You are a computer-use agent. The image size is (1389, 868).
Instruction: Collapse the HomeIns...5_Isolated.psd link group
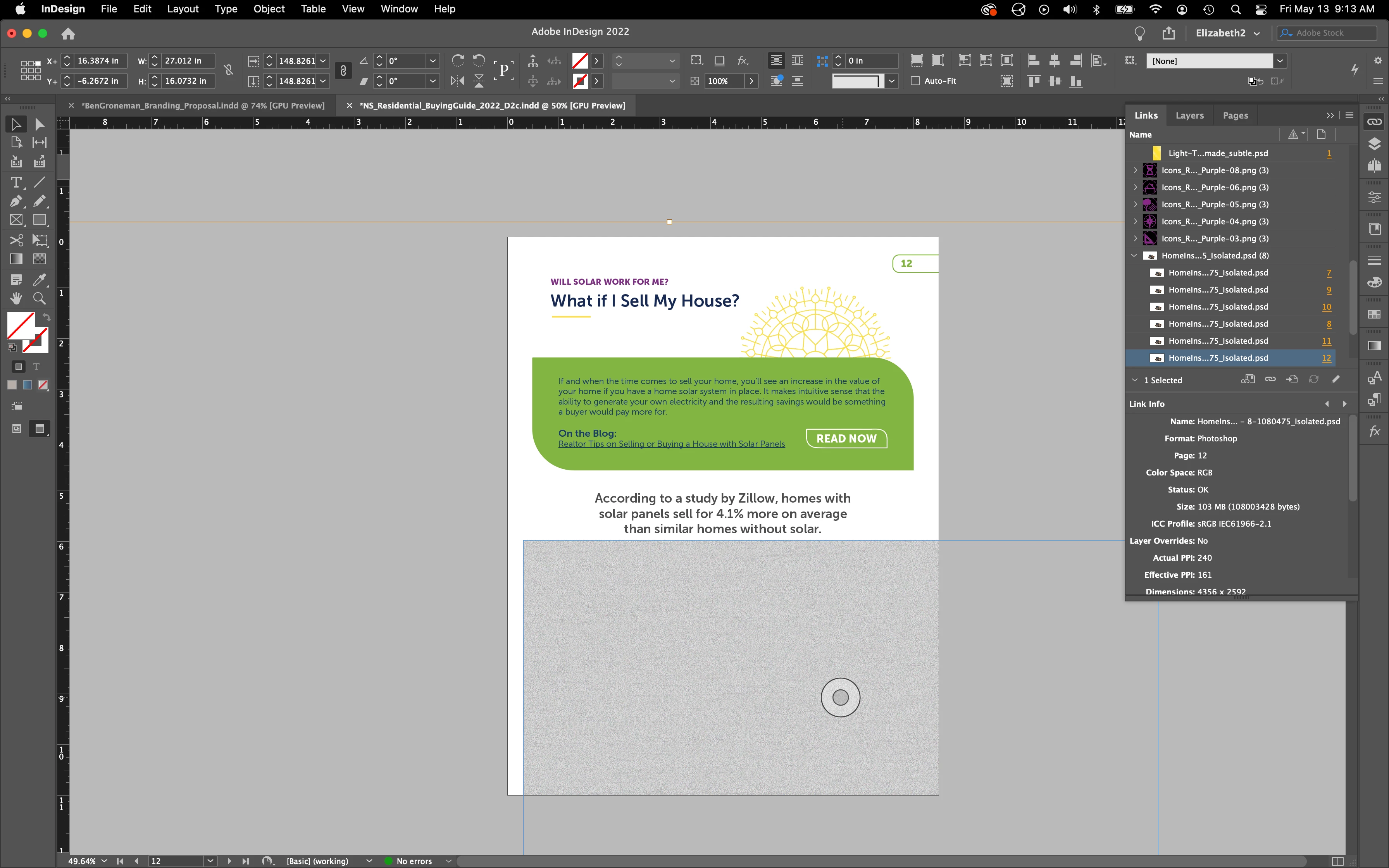[1134, 255]
